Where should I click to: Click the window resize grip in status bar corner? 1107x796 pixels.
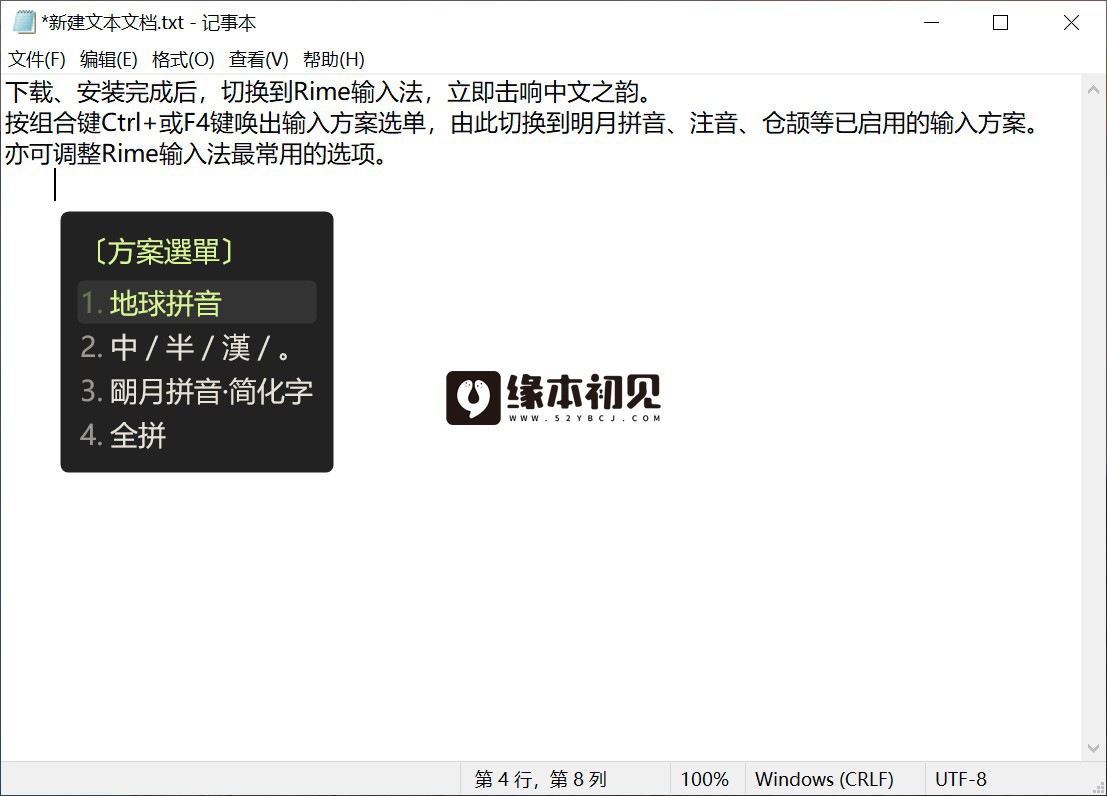pyautogui.click(x=1098, y=787)
